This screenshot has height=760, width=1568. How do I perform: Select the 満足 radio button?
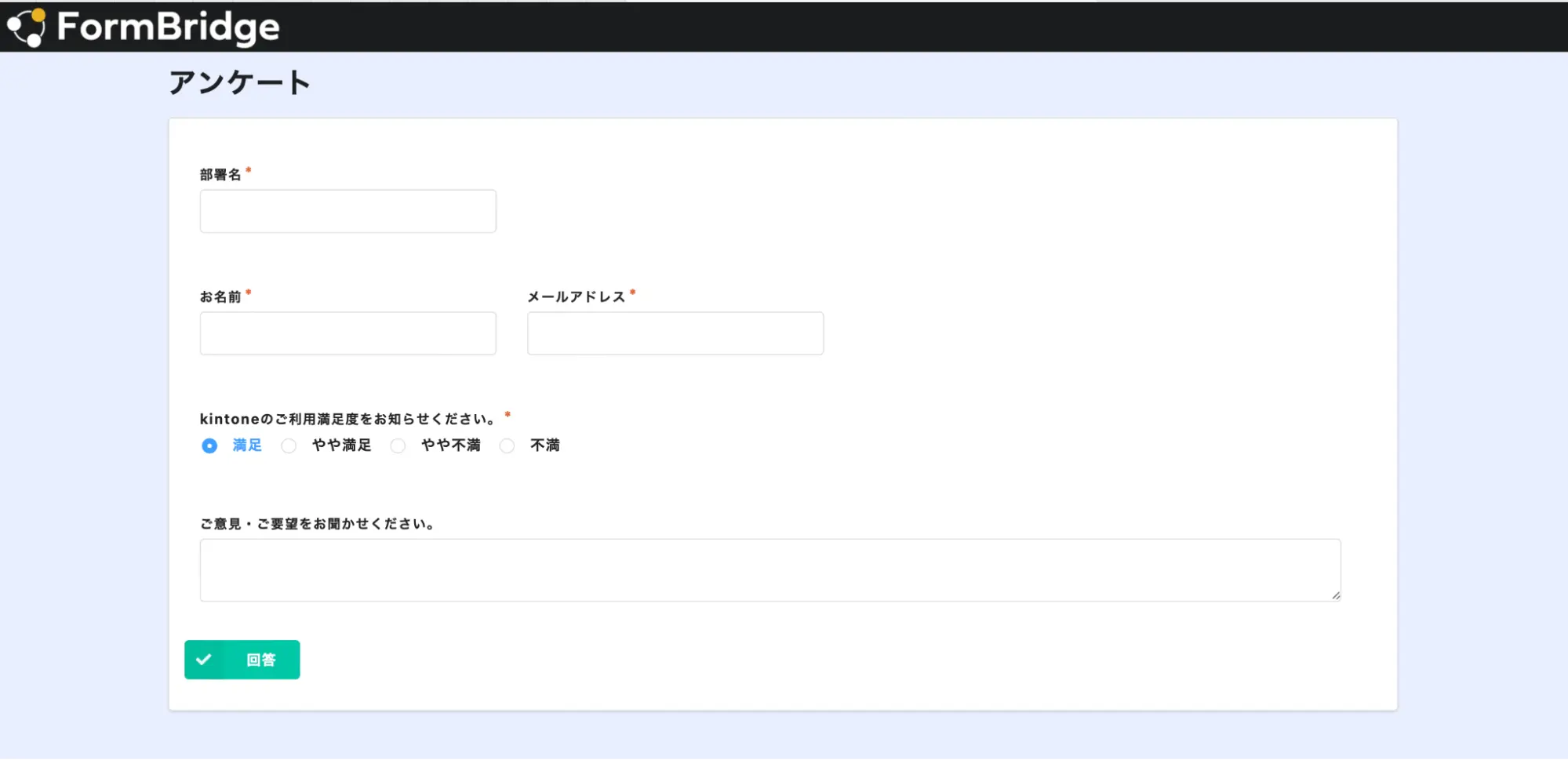[x=209, y=445]
